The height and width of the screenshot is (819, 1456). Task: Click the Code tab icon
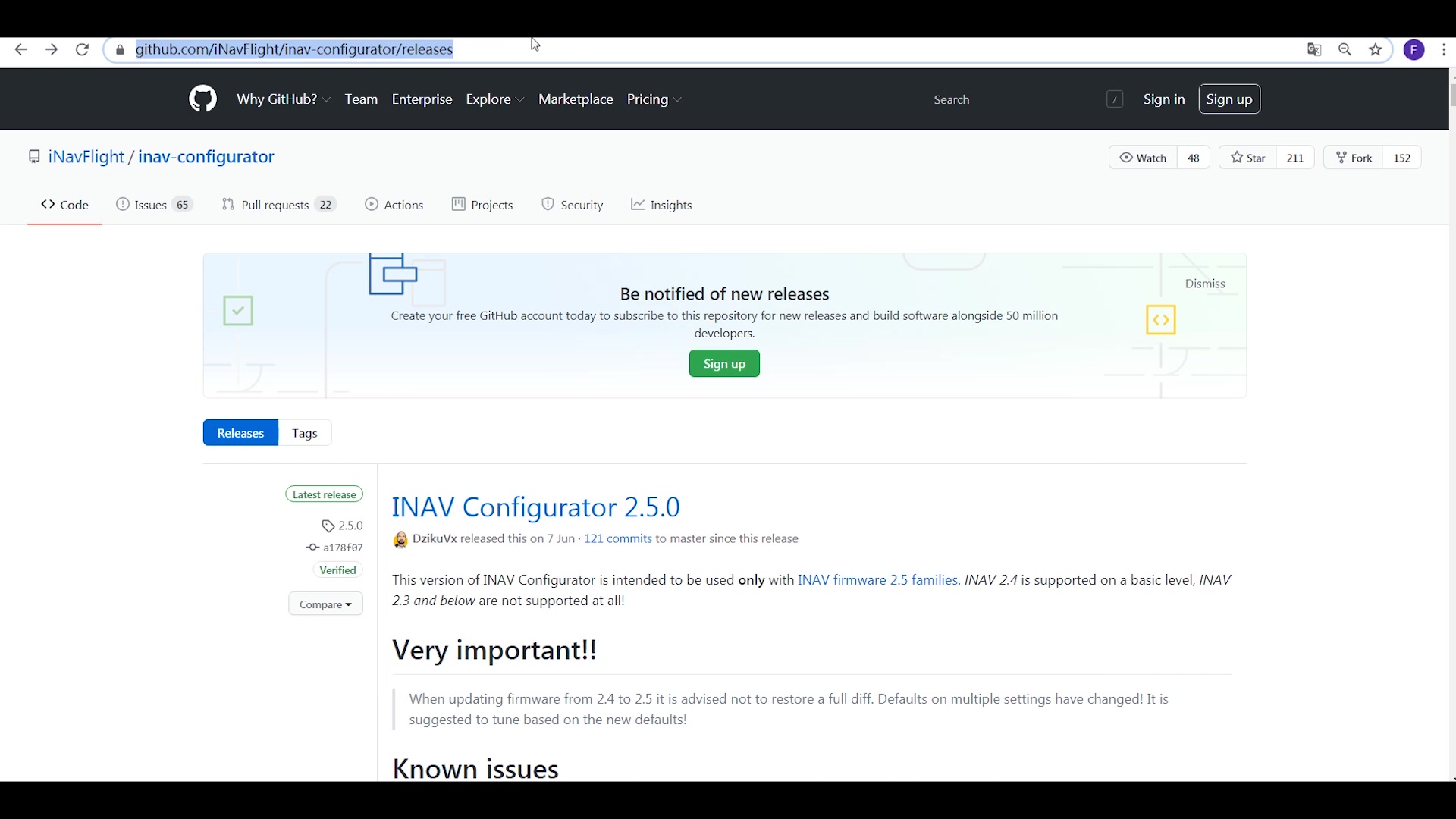pyautogui.click(x=47, y=204)
